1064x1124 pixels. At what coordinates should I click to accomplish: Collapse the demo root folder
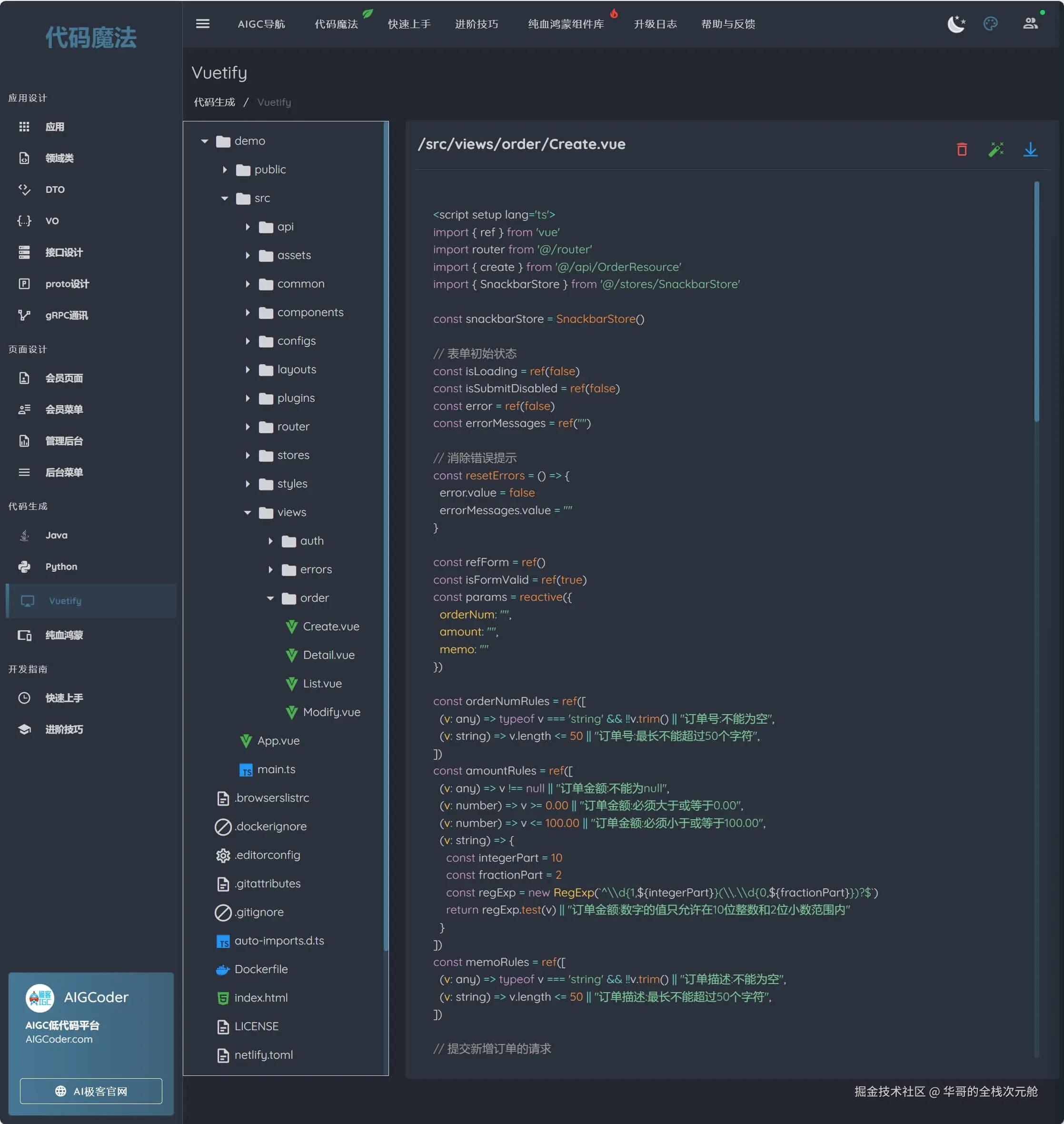205,141
